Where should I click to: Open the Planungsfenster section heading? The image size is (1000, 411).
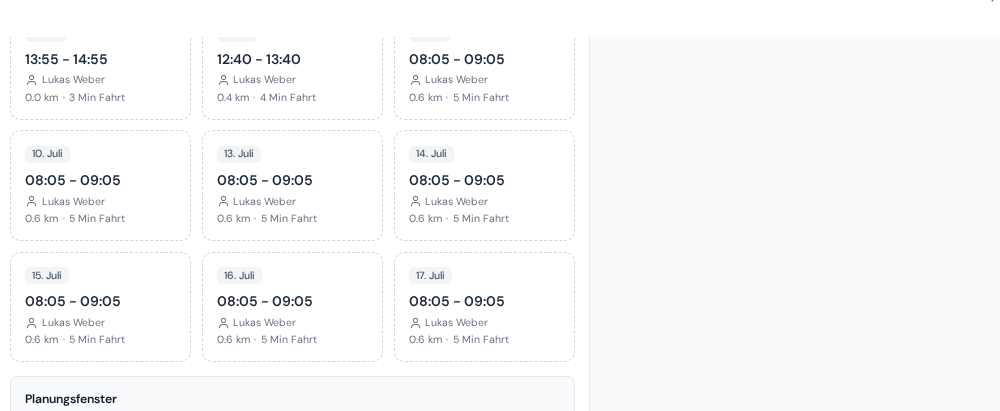(x=71, y=399)
